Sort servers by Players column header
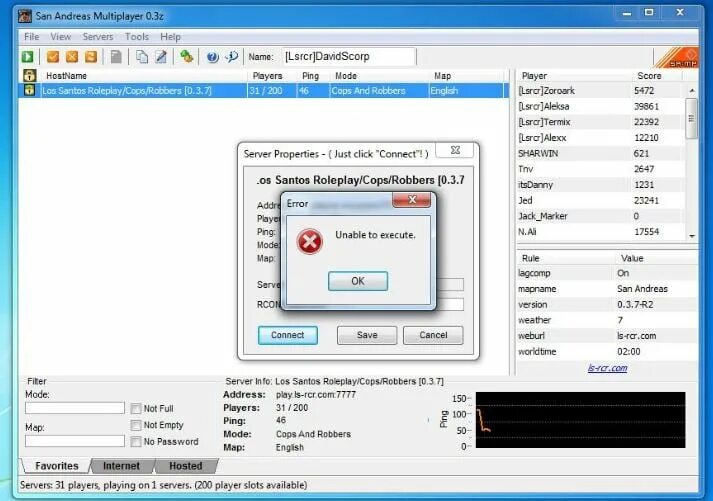Screen dimensions: 713x501 pyautogui.click(x=272, y=75)
